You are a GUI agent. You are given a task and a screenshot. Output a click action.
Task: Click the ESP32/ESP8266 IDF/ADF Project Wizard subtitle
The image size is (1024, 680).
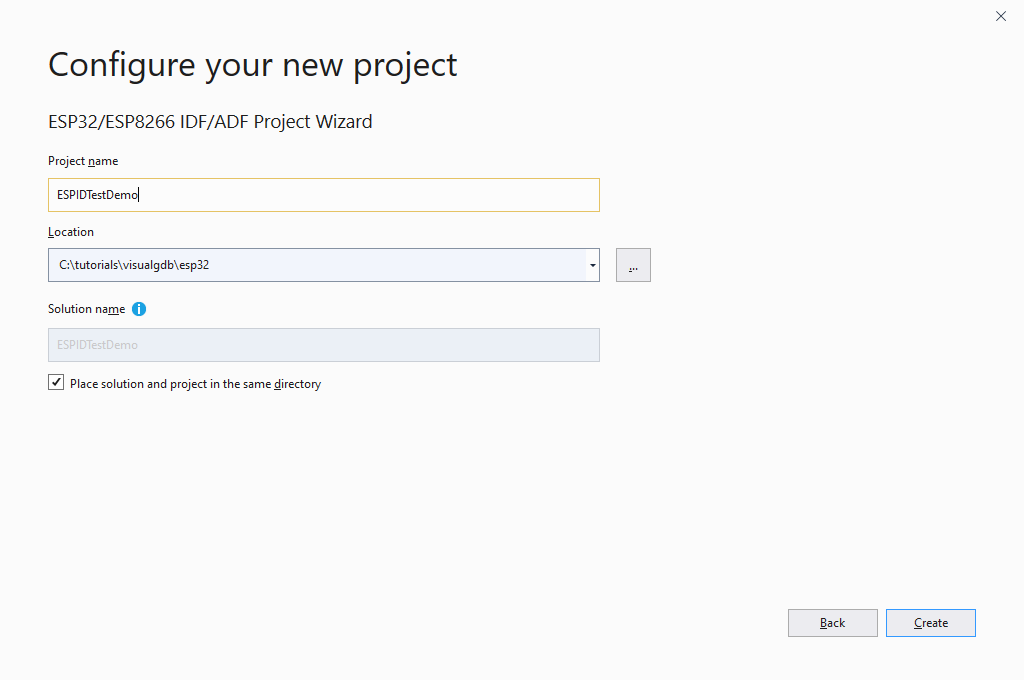[x=210, y=121]
